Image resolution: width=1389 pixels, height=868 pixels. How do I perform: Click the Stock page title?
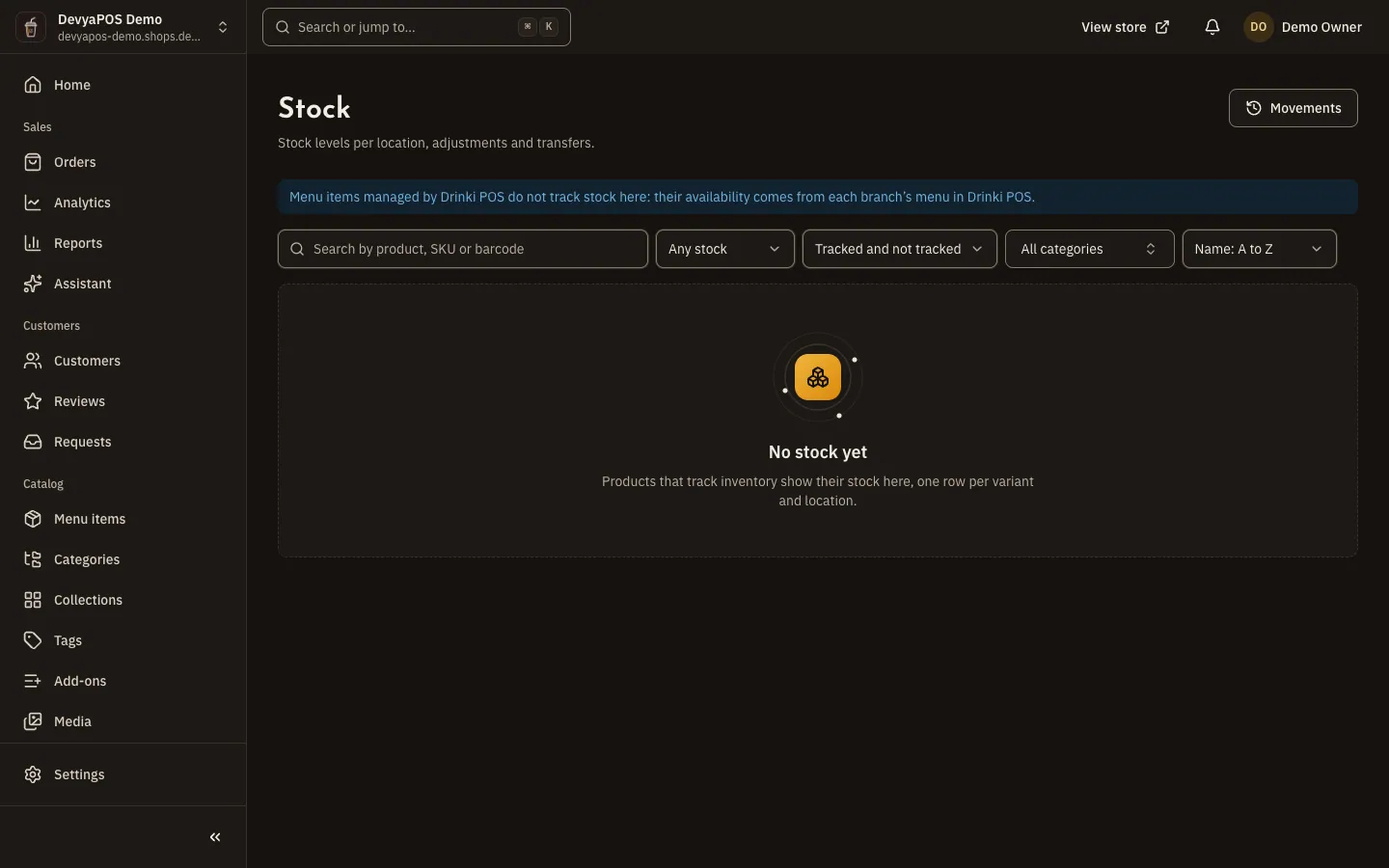314,108
